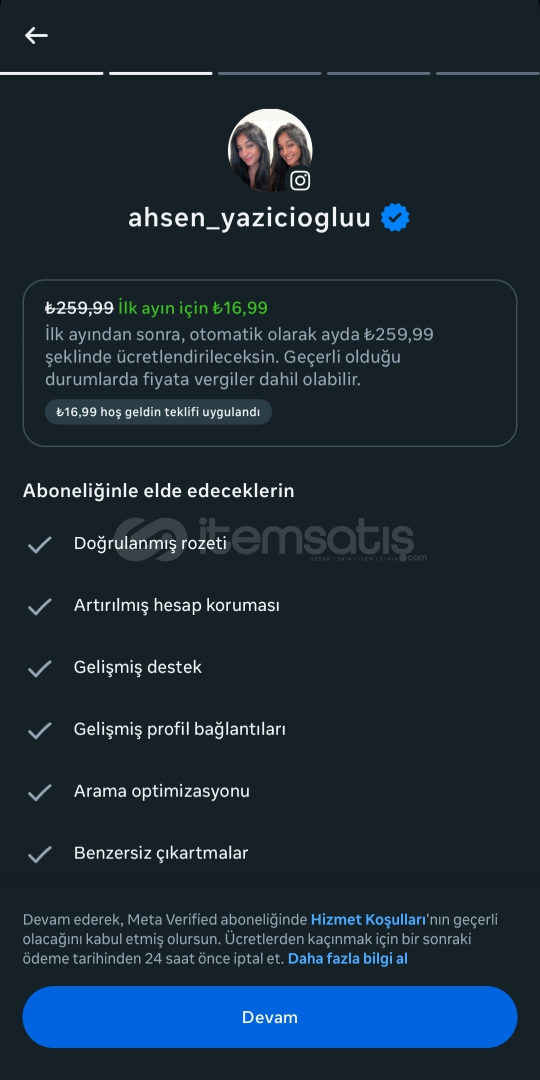Continue with the Devam button
Image resolution: width=540 pixels, height=1080 pixels.
pyautogui.click(x=270, y=1017)
